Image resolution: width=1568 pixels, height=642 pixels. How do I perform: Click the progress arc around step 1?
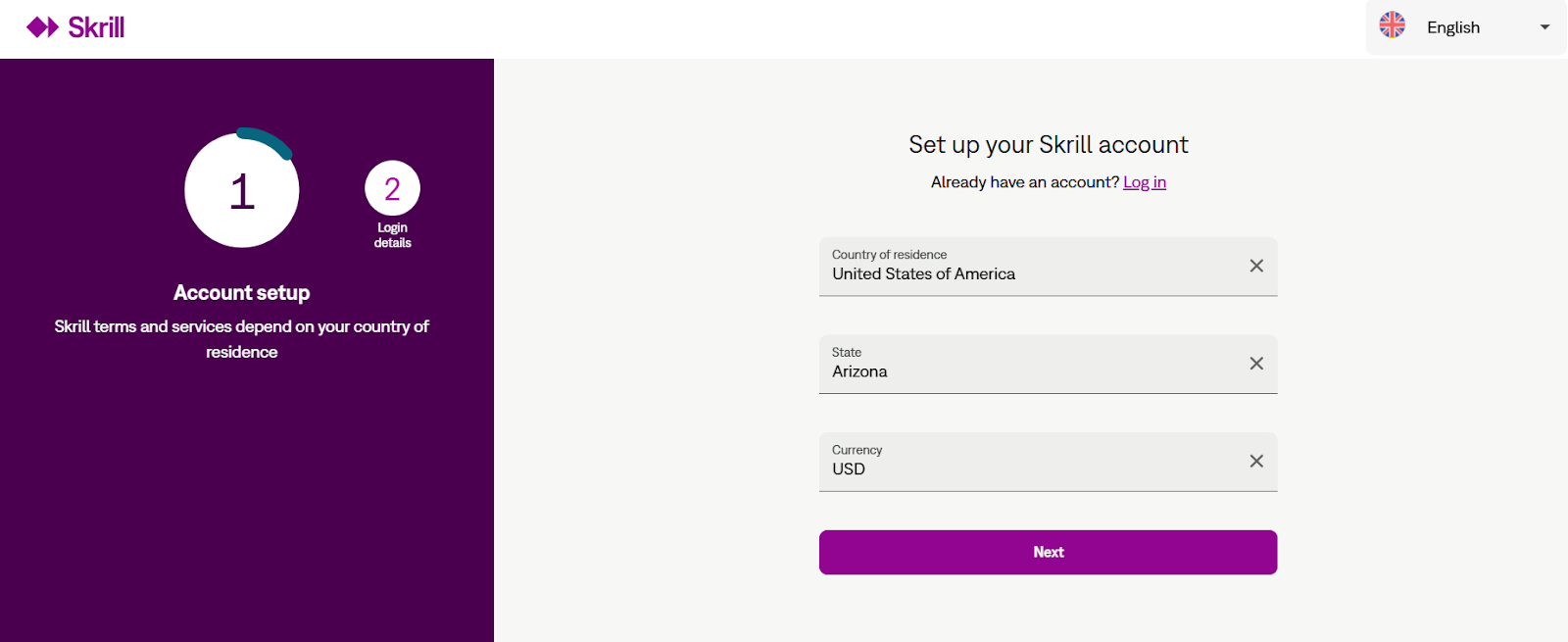(x=267, y=140)
